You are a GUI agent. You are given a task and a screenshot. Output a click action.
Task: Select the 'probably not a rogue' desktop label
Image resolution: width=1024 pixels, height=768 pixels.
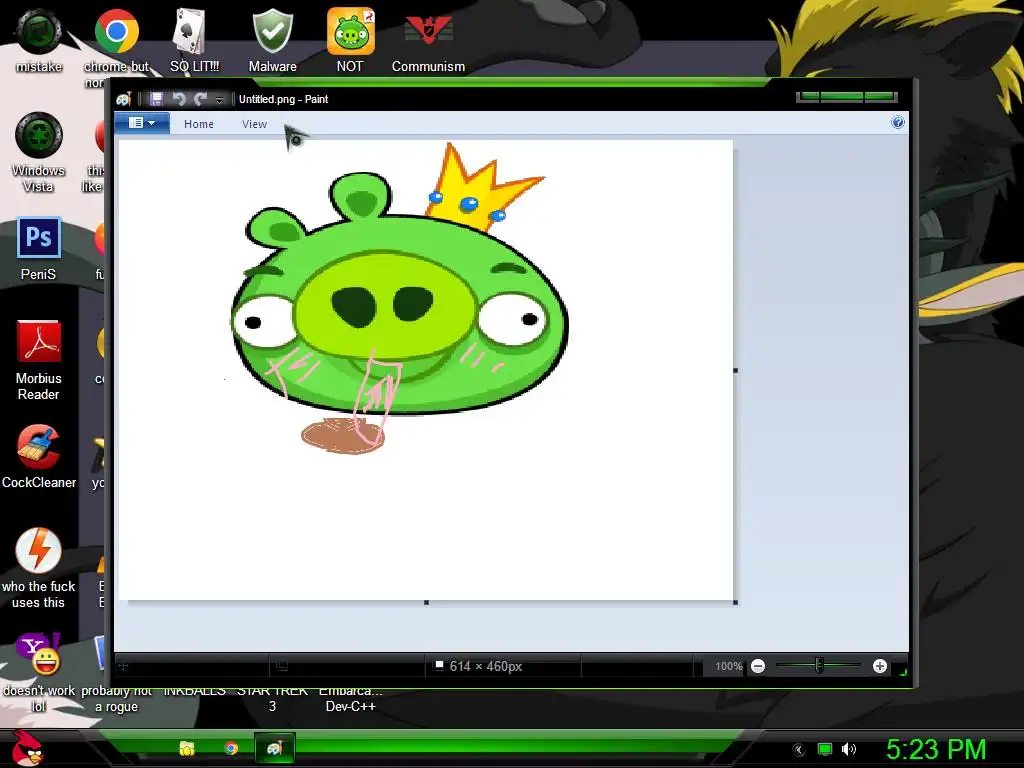point(116,698)
